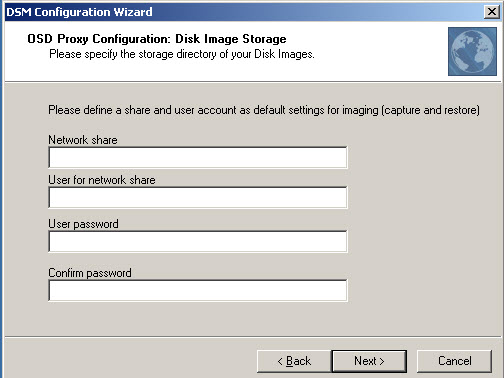Click the Confirm password label
Image resolution: width=504 pixels, height=378 pixels.
(90, 273)
